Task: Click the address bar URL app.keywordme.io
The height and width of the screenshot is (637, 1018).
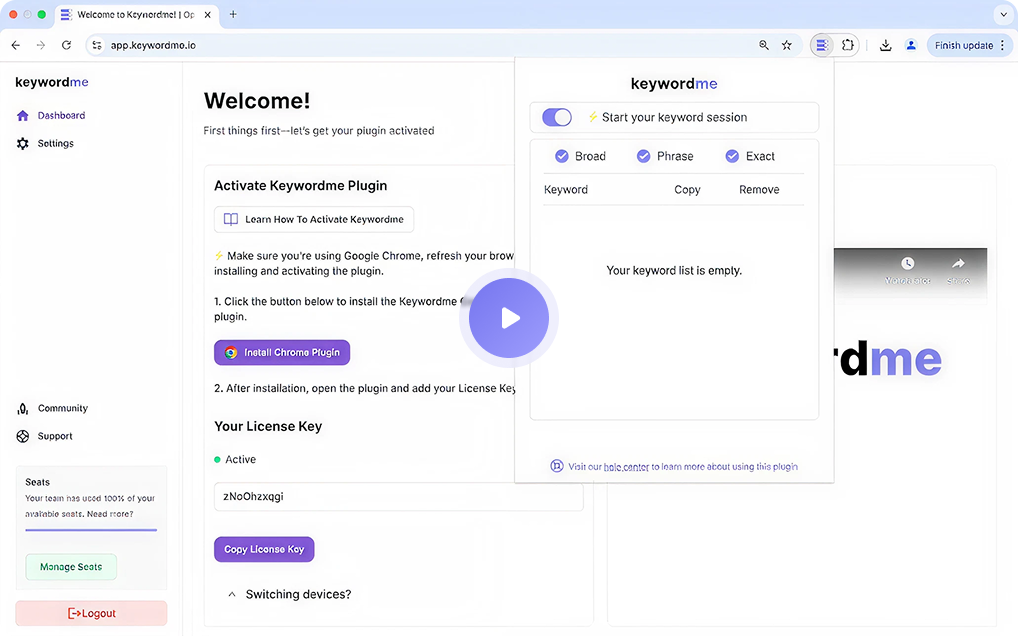Action: (153, 45)
